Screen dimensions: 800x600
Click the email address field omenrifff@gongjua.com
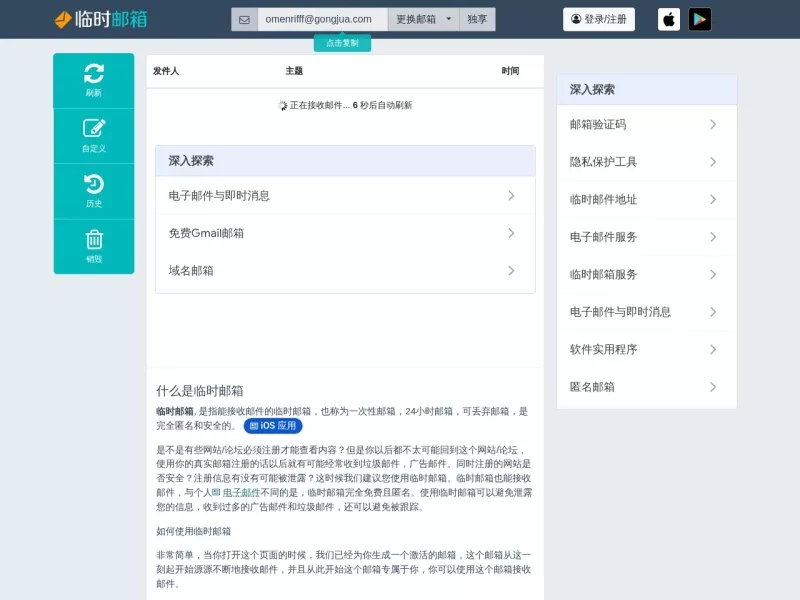coord(322,19)
